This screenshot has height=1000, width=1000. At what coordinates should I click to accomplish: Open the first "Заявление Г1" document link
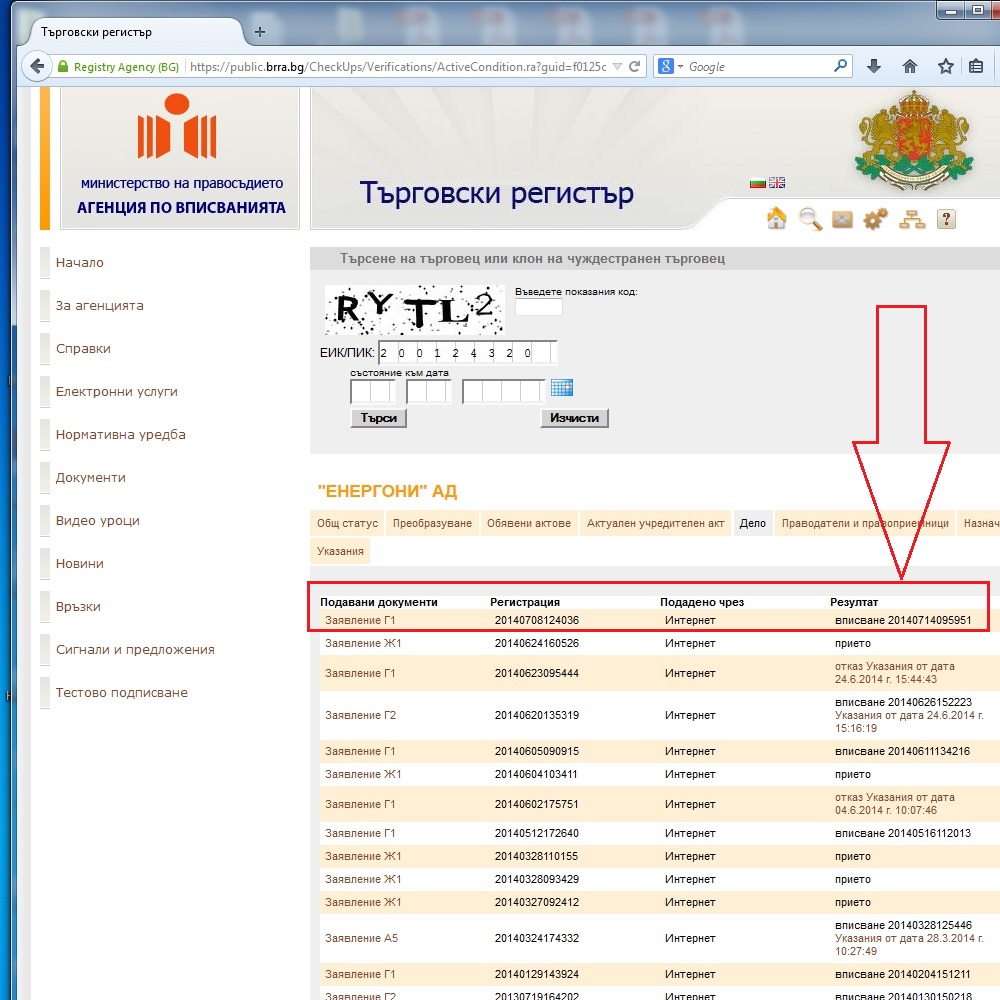[x=360, y=621]
